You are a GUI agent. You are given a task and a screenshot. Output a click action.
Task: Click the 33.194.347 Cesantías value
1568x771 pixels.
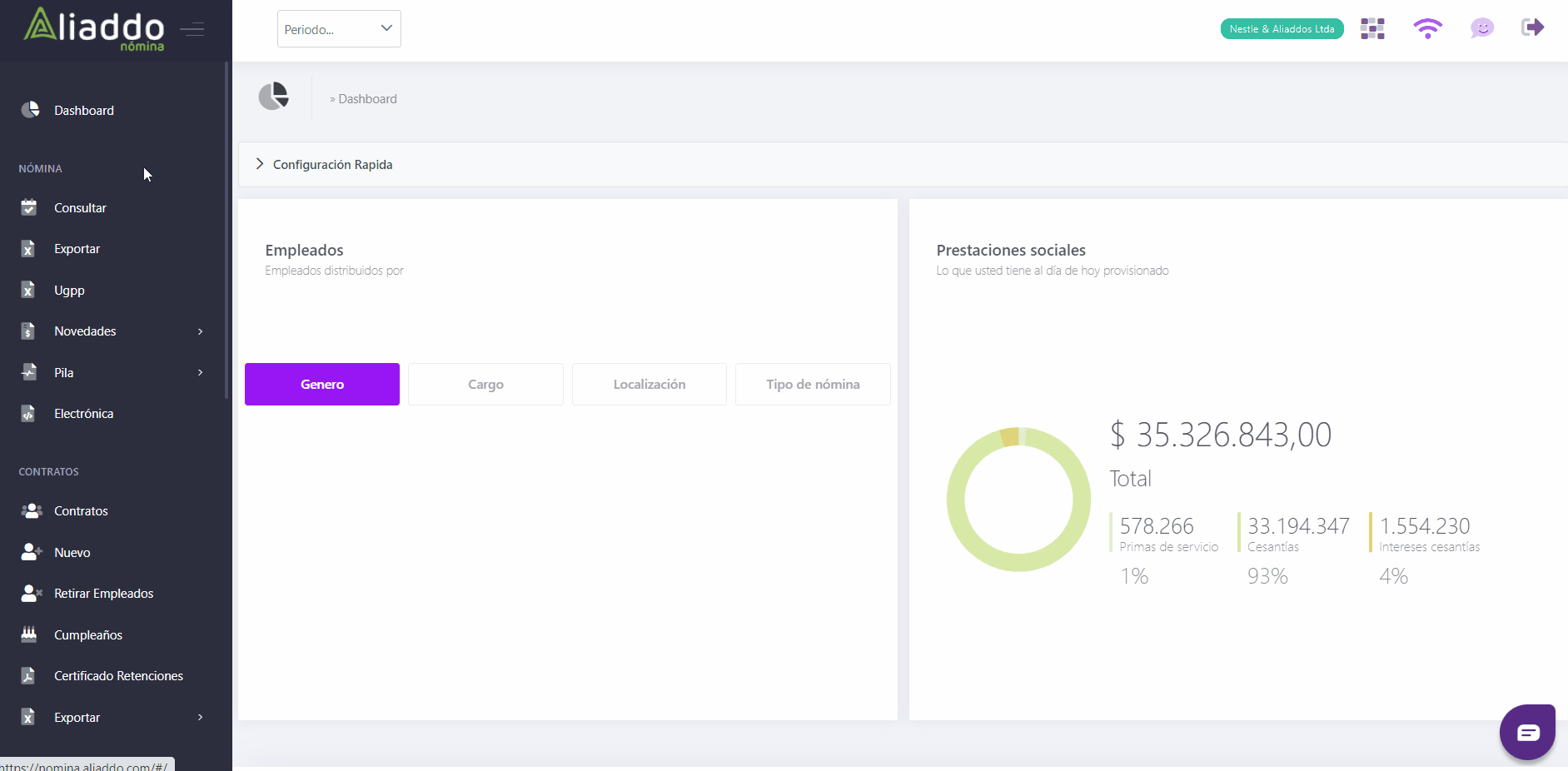[1298, 526]
